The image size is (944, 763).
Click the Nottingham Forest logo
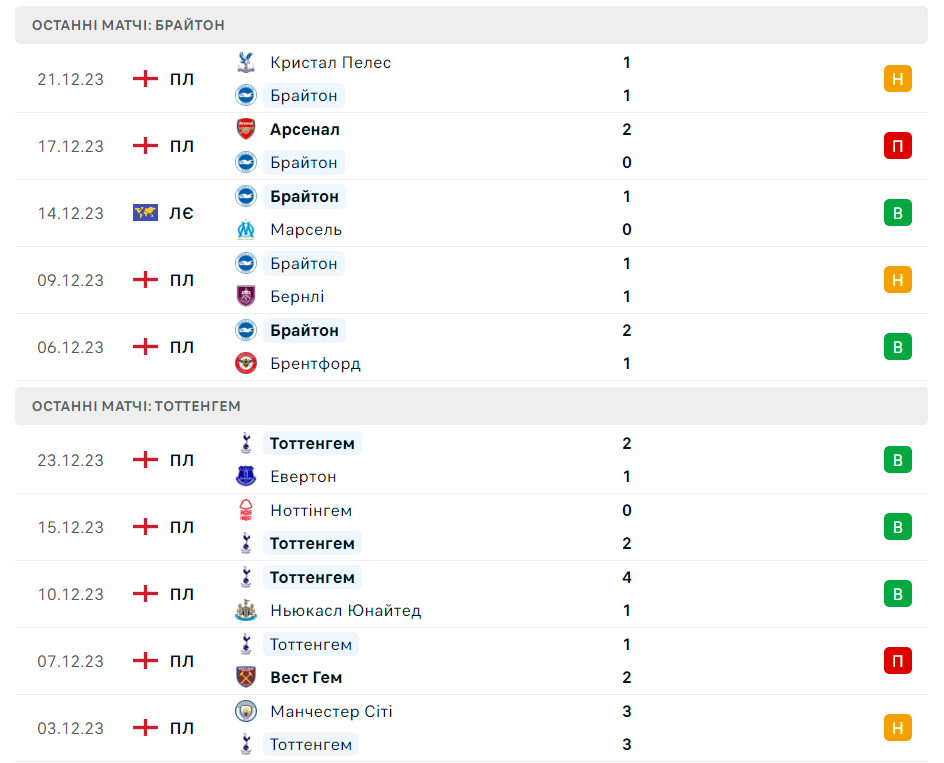(245, 510)
